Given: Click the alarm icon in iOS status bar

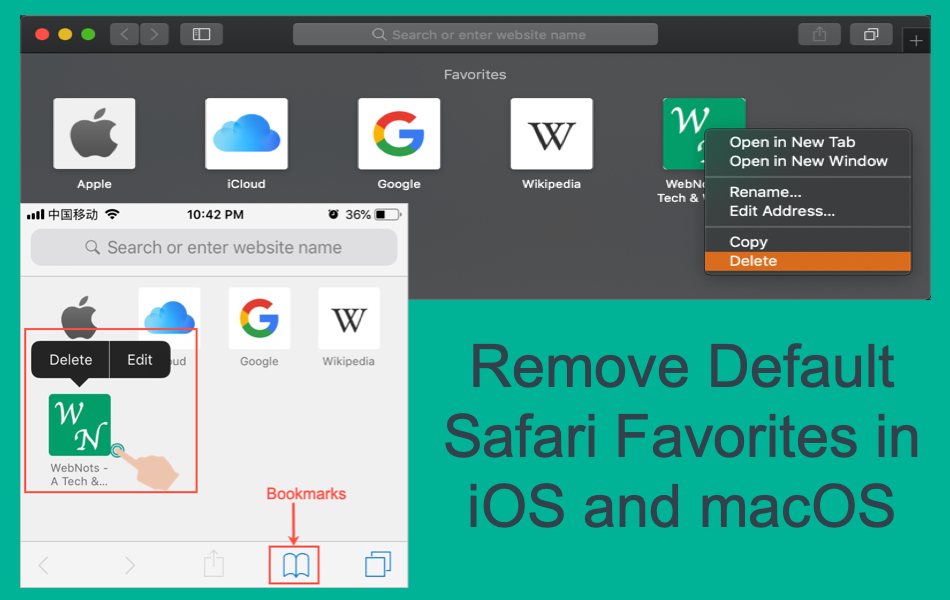Looking at the screenshot, I should (x=333, y=214).
